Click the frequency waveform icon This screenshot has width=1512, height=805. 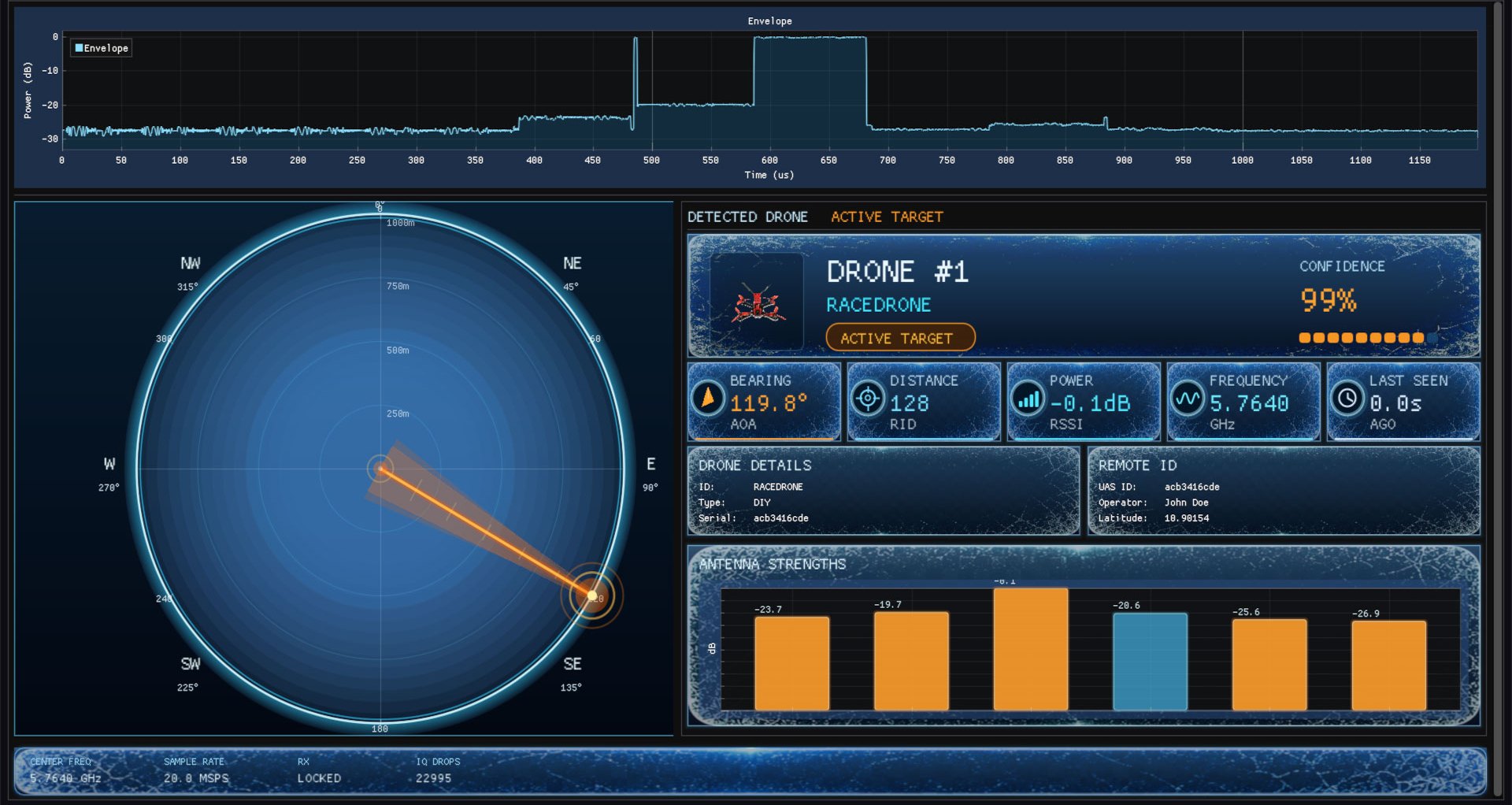1188,399
